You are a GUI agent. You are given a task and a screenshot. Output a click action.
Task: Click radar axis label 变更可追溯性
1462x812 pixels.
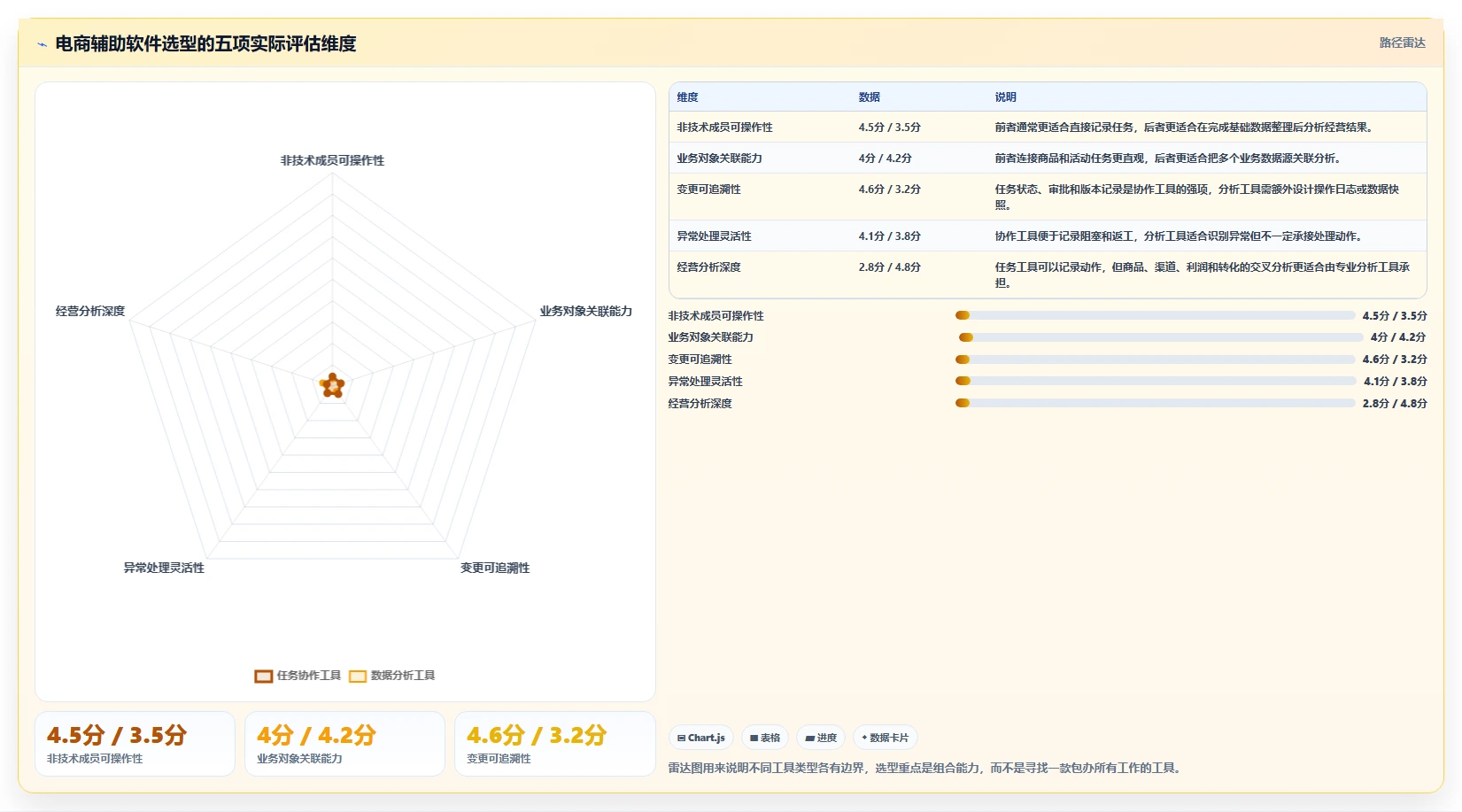point(495,568)
